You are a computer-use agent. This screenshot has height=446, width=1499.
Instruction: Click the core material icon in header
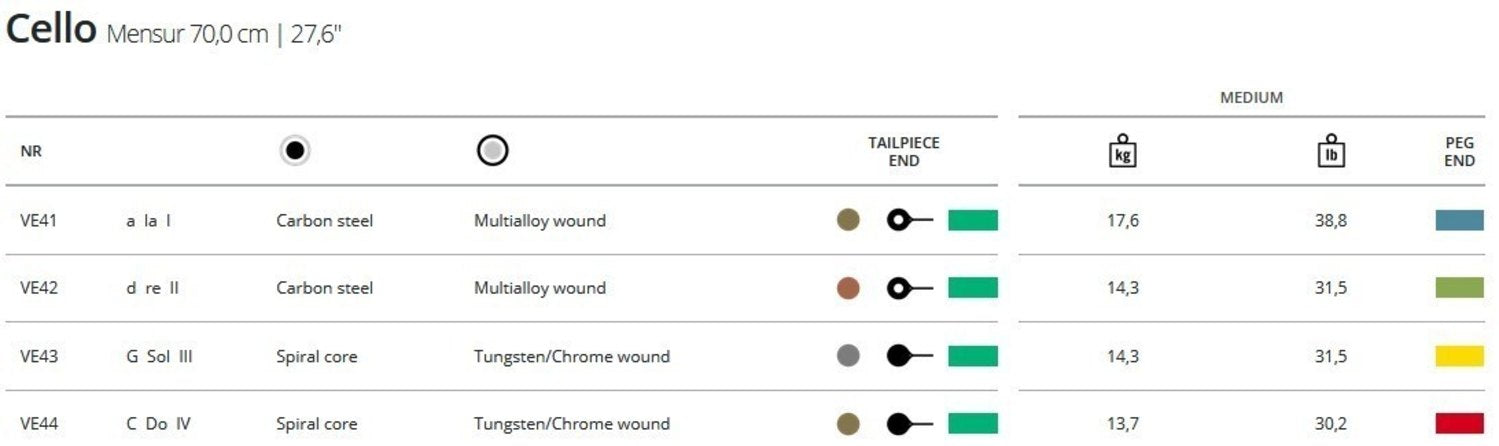[294, 151]
